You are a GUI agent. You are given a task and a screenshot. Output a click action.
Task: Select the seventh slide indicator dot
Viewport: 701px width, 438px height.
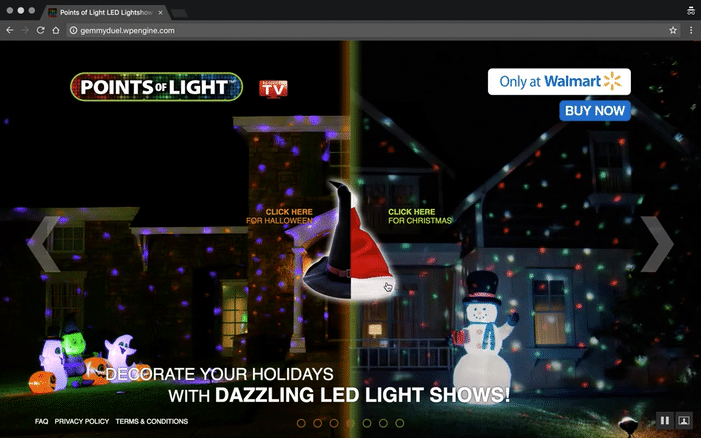pos(400,423)
